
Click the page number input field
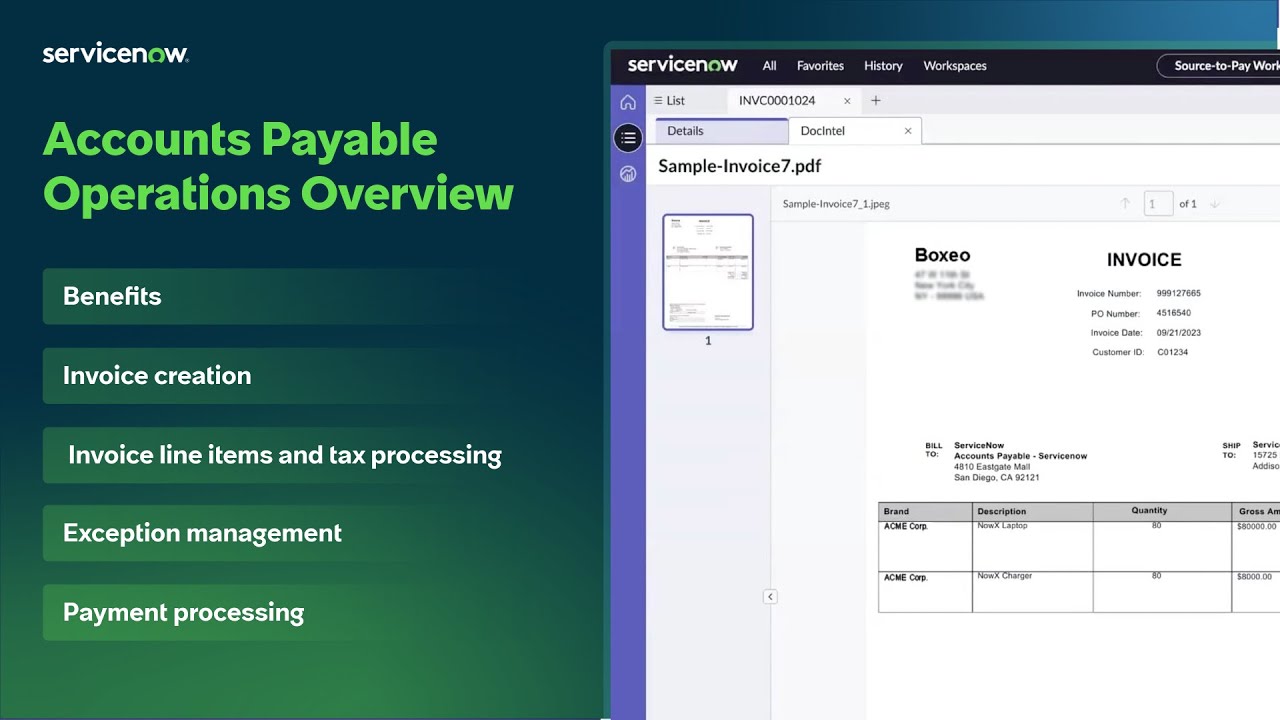coord(1158,203)
